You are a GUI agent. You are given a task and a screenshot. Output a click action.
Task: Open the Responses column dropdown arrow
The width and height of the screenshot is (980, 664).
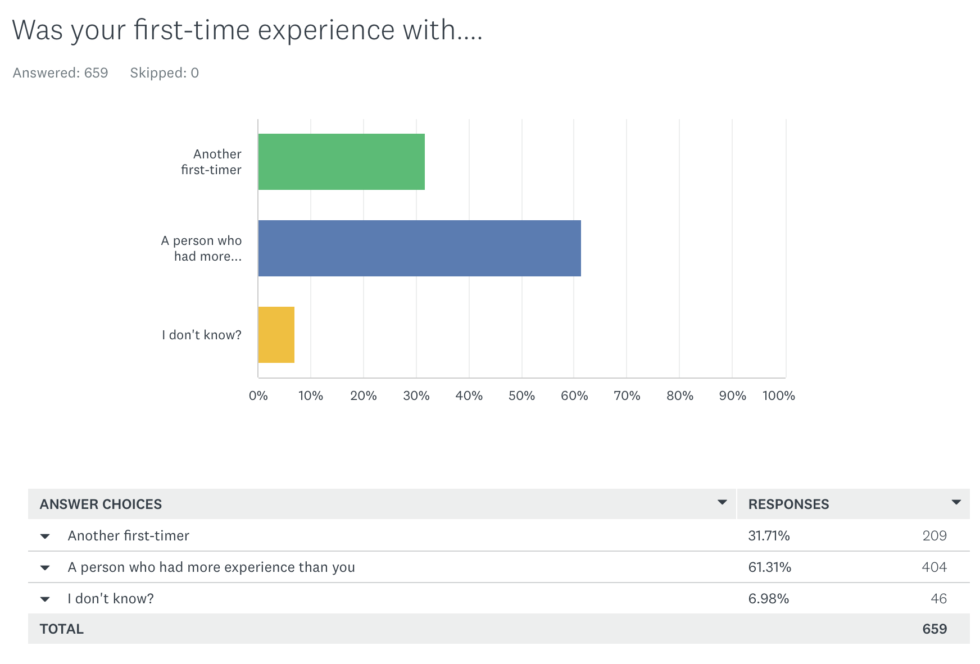pyautogui.click(x=956, y=502)
